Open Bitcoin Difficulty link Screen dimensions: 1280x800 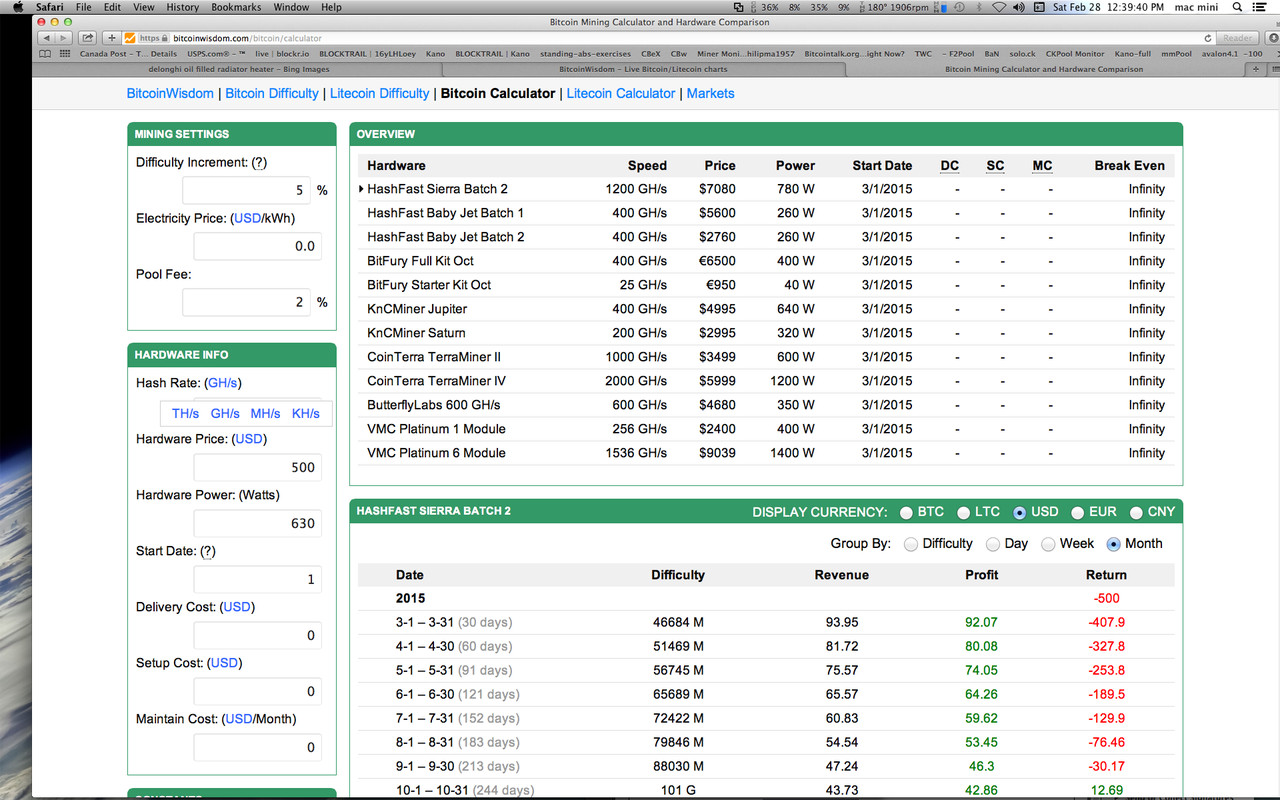(272, 93)
